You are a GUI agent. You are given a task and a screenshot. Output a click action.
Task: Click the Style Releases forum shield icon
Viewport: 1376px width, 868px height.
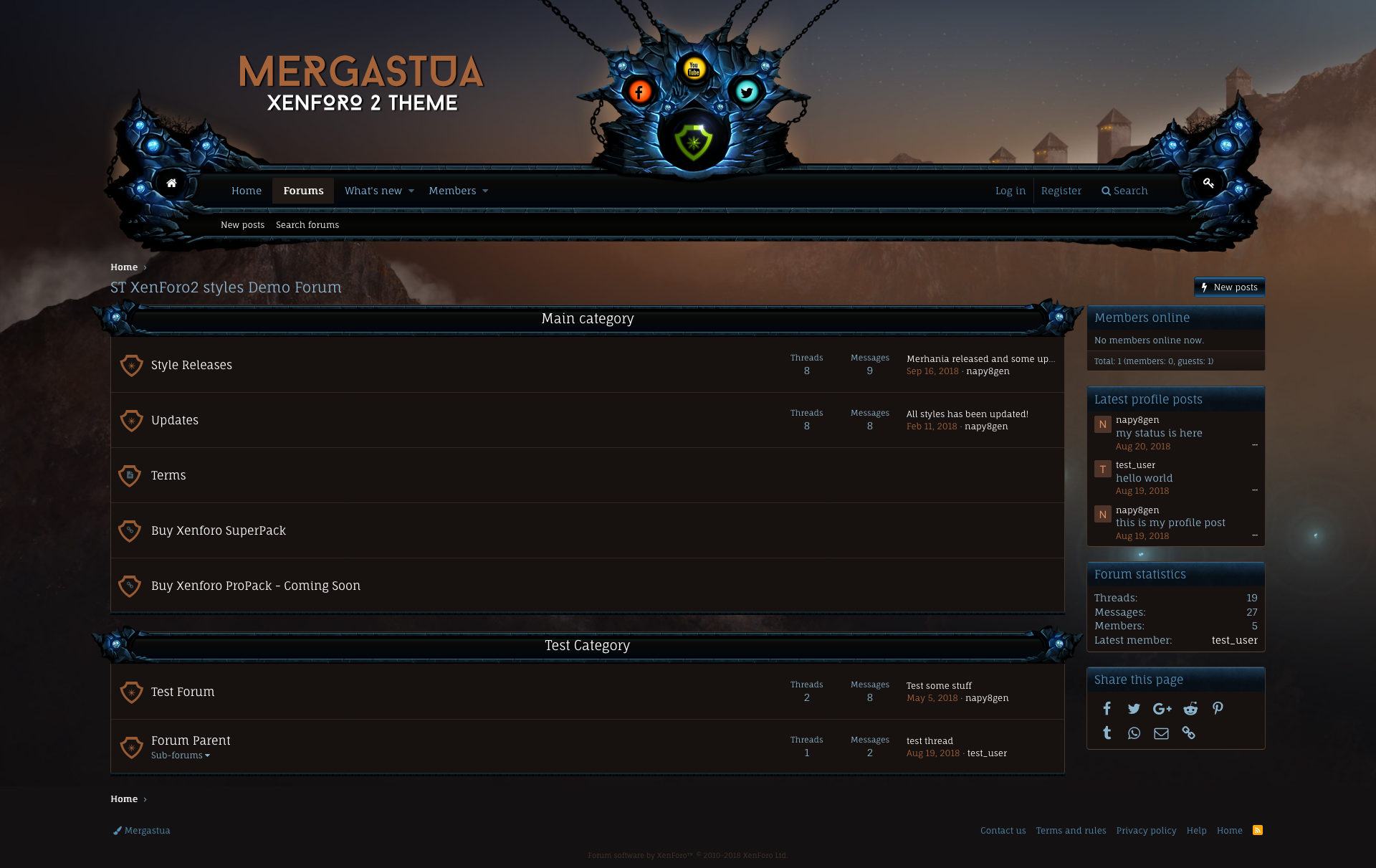point(131,365)
